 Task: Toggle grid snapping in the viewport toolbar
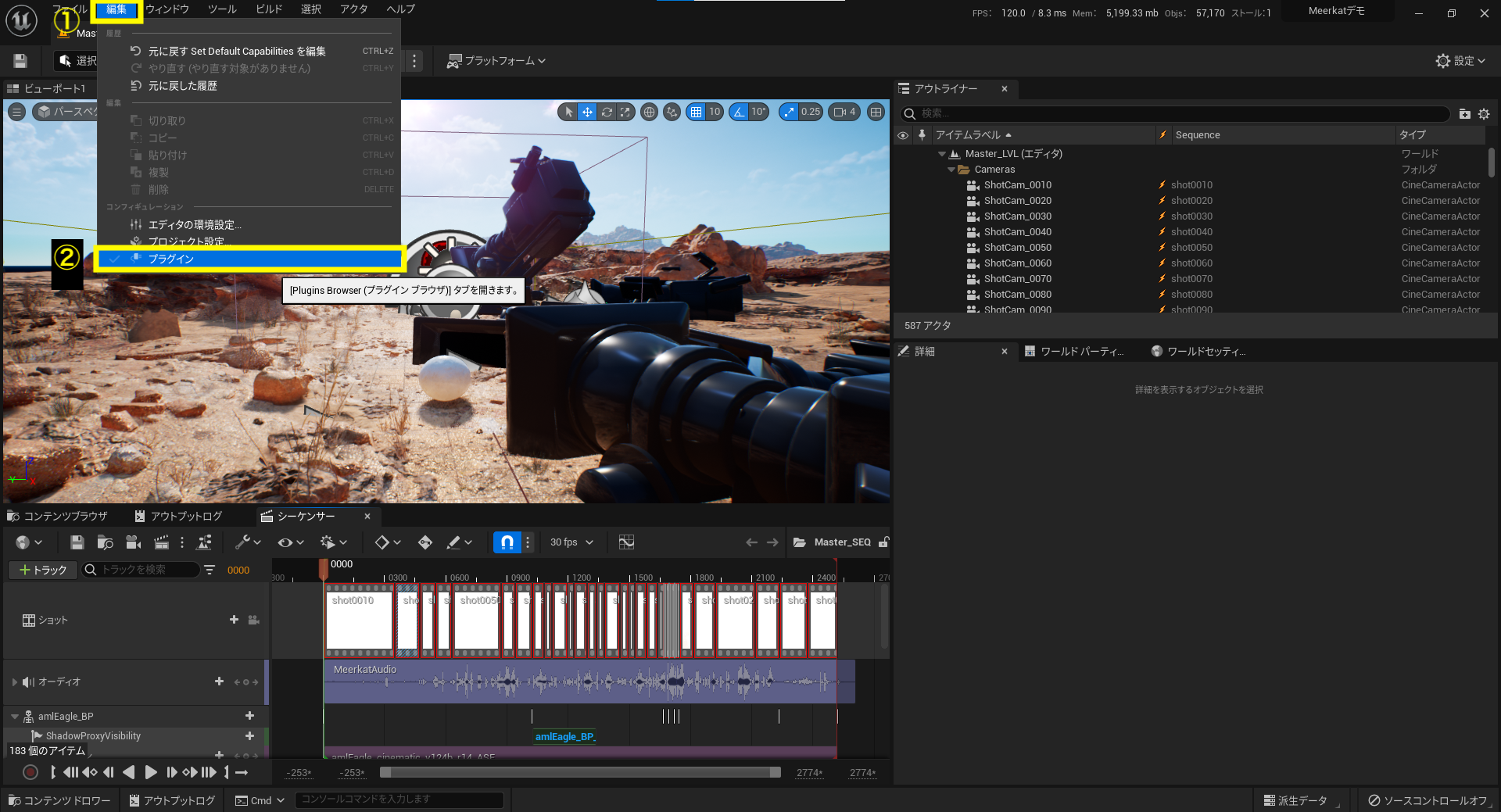pyautogui.click(x=700, y=112)
